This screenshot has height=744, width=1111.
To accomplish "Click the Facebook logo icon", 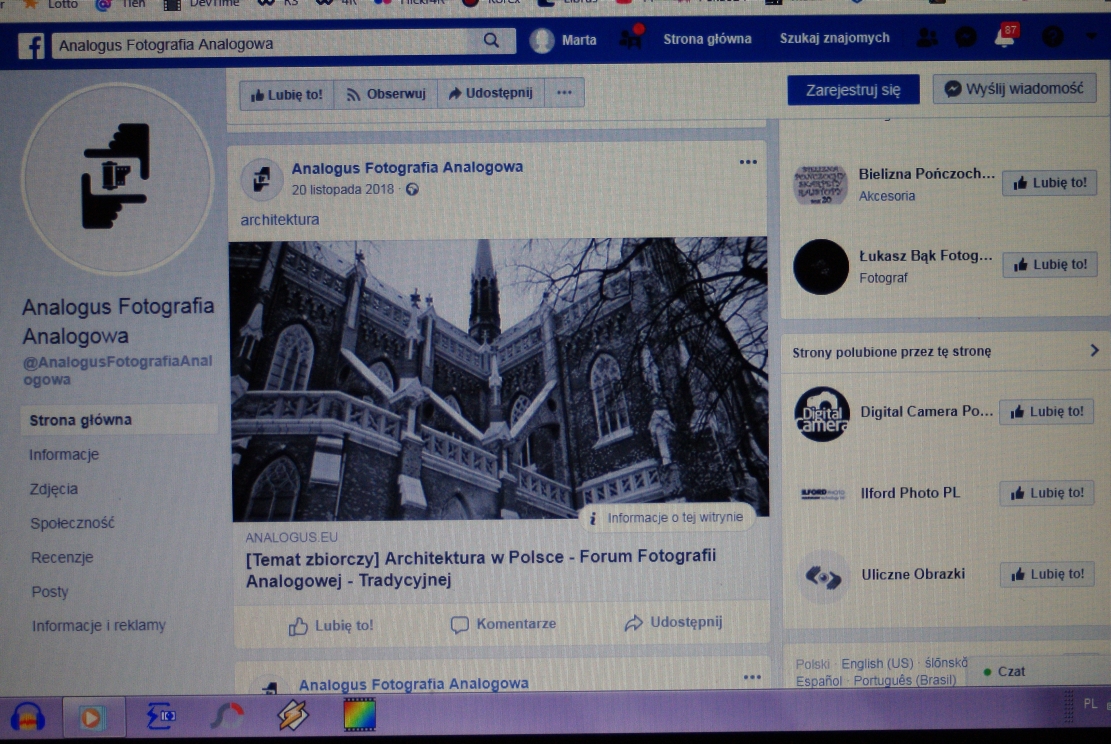I will pos(30,46).
